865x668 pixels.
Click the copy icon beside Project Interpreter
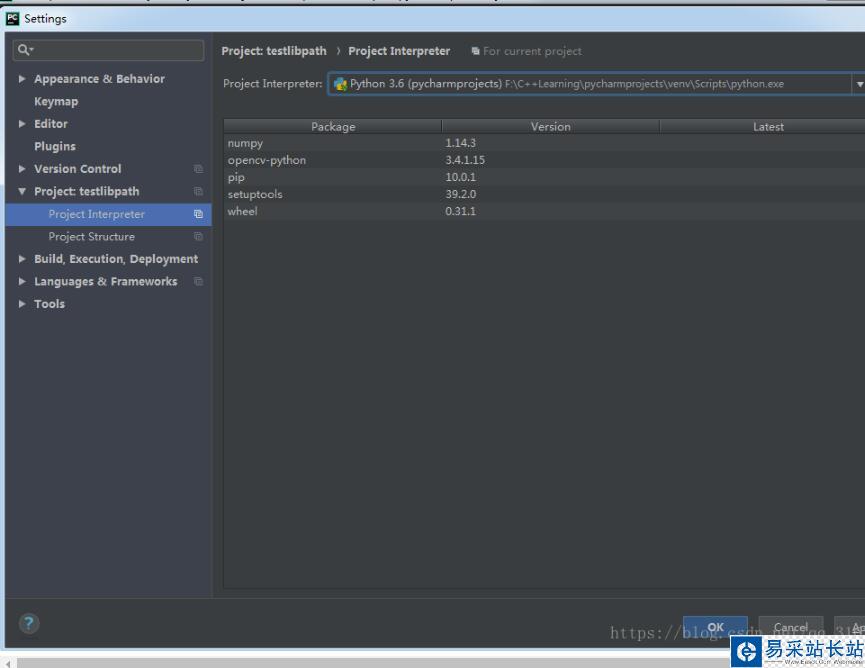click(198, 214)
